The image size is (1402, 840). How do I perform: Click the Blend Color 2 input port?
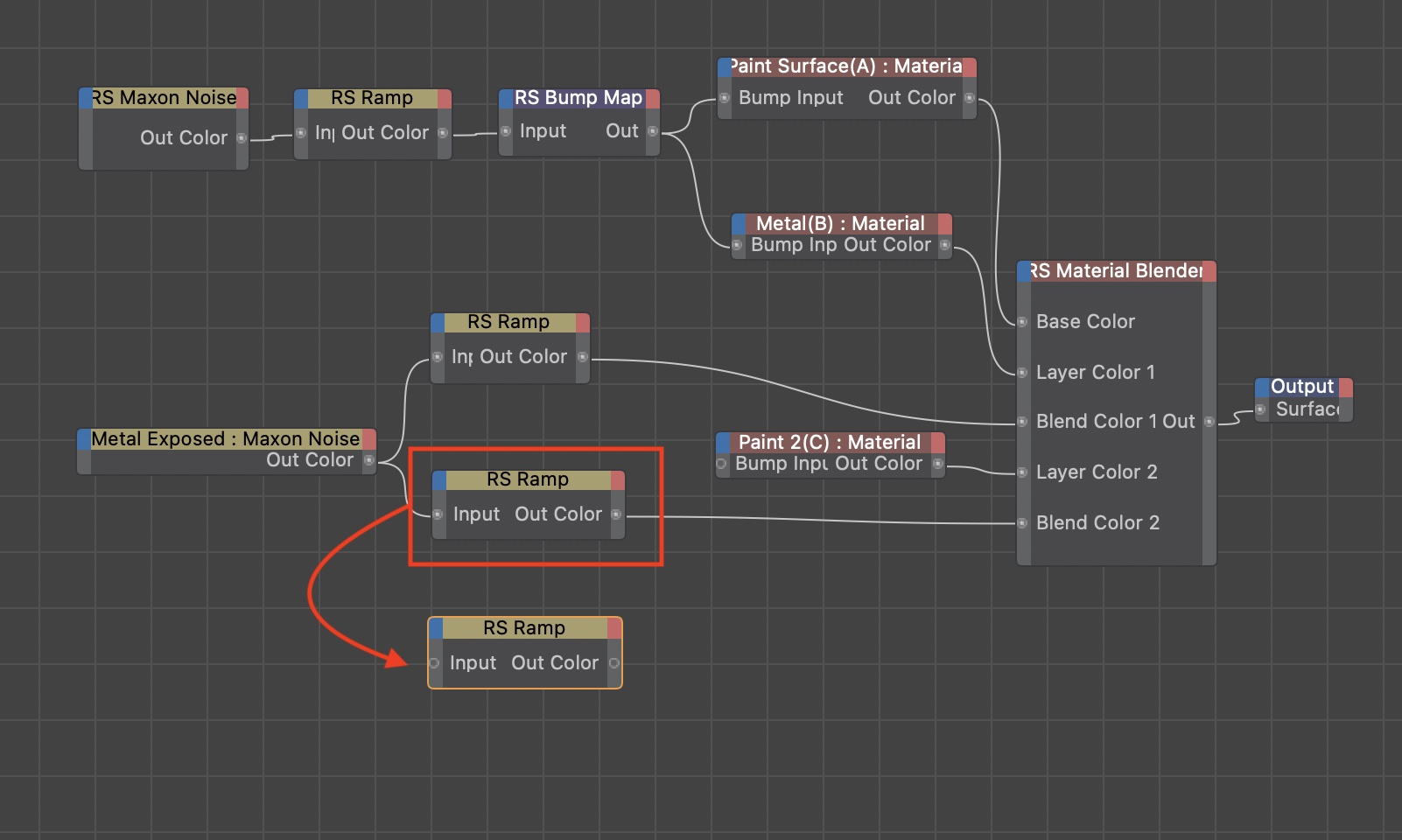pyautogui.click(x=1022, y=523)
